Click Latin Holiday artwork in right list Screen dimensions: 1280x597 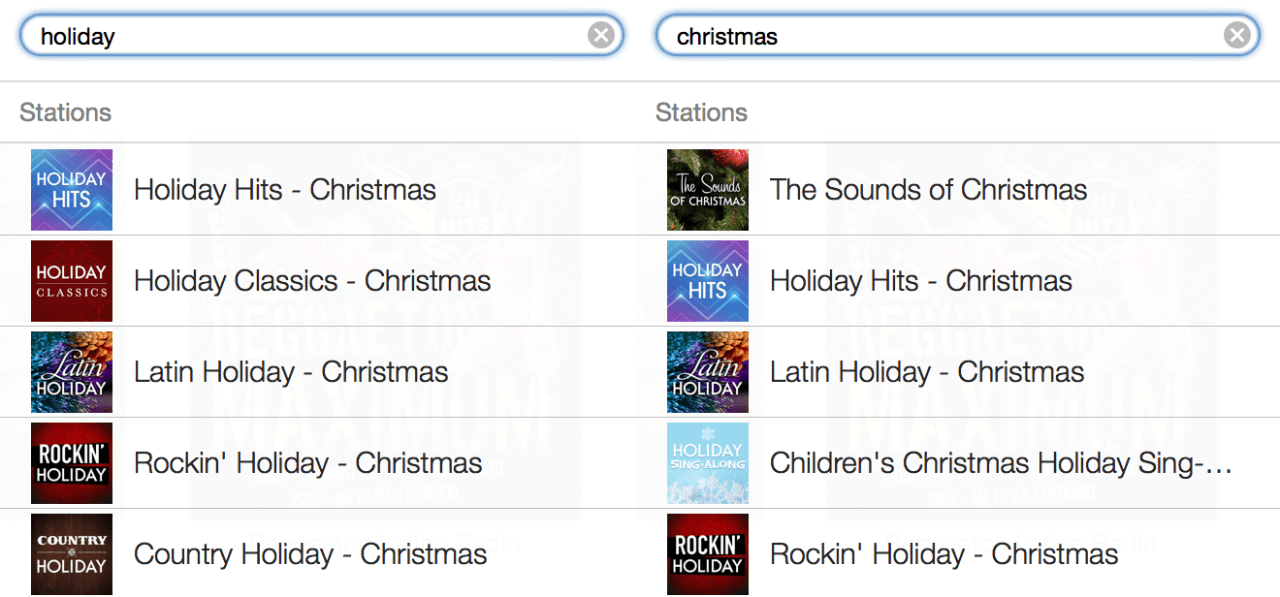click(708, 372)
